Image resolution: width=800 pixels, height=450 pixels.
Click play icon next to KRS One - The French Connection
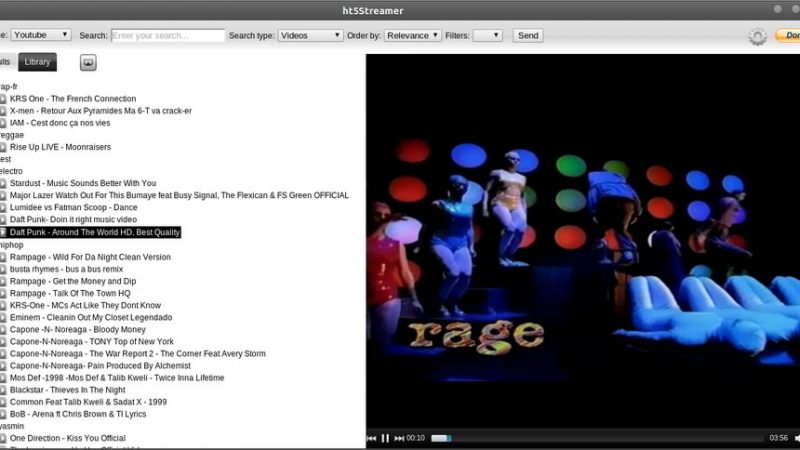pos(4,99)
